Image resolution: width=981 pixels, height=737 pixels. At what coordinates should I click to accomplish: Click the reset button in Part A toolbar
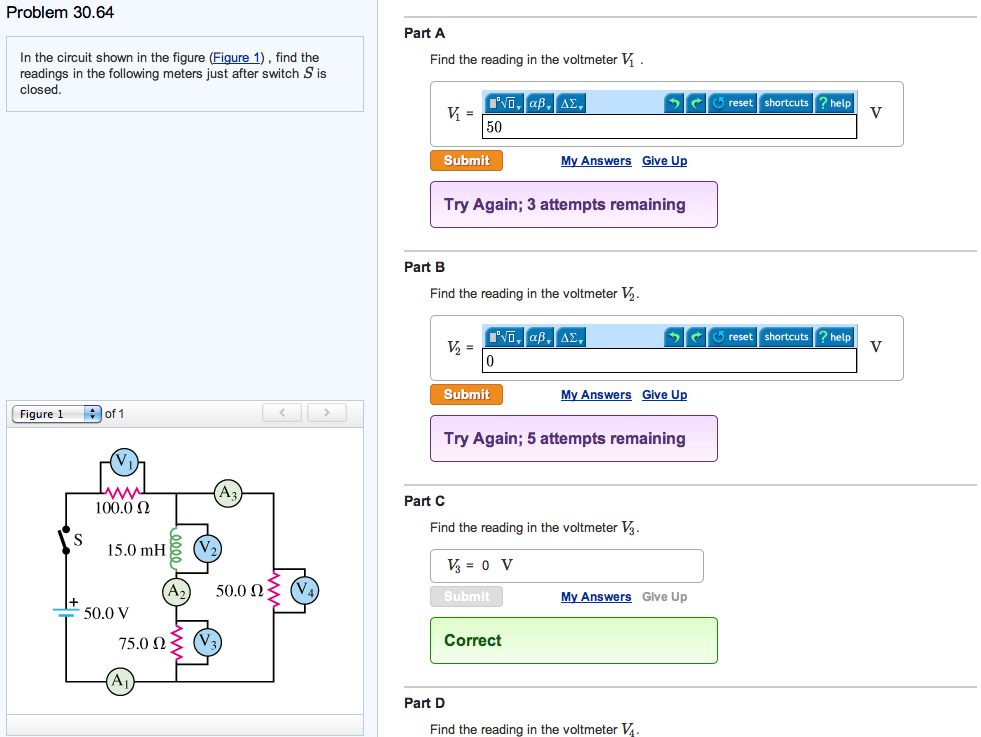coord(733,103)
